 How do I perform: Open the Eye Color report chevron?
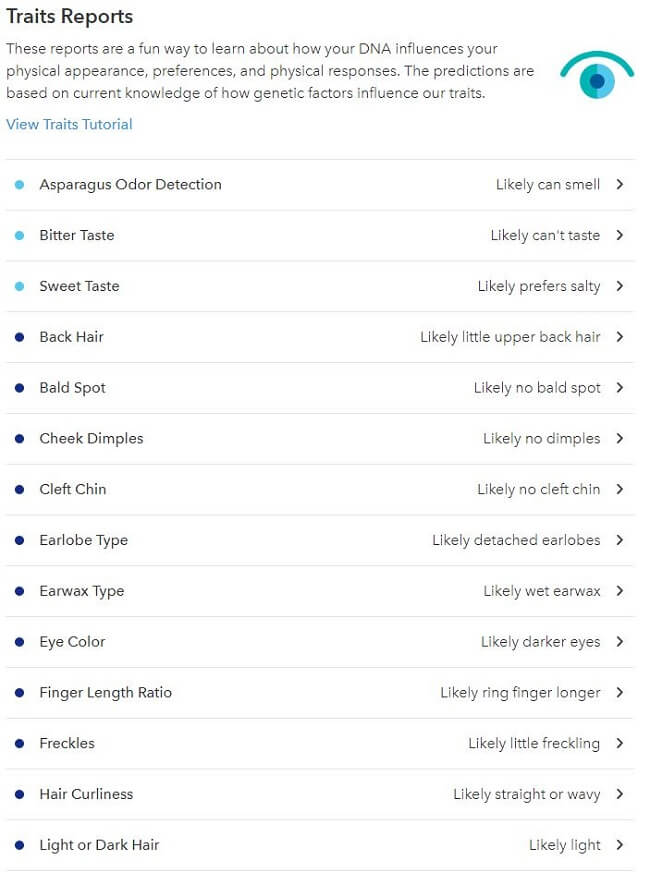click(620, 642)
